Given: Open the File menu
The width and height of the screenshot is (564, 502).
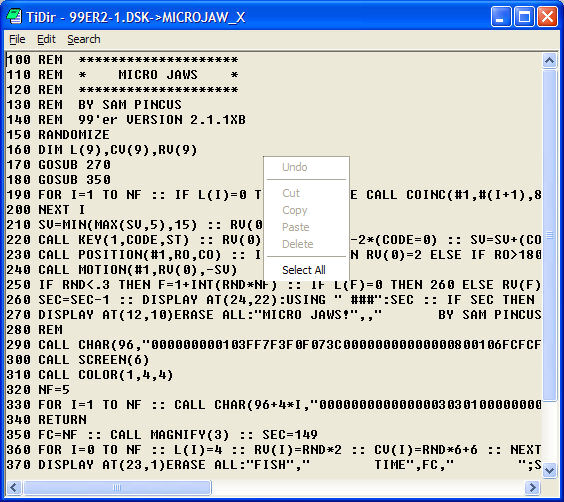Looking at the screenshot, I should 17,39.
